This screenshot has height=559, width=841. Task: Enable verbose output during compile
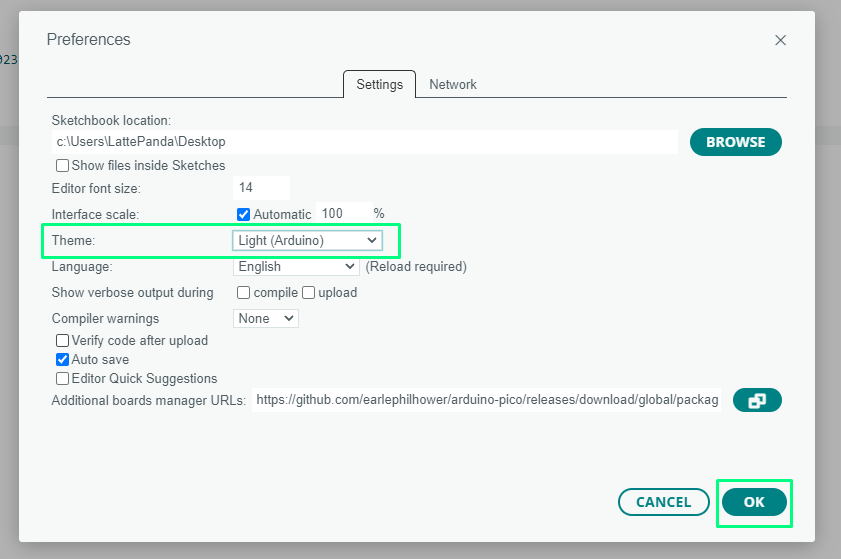(243, 292)
